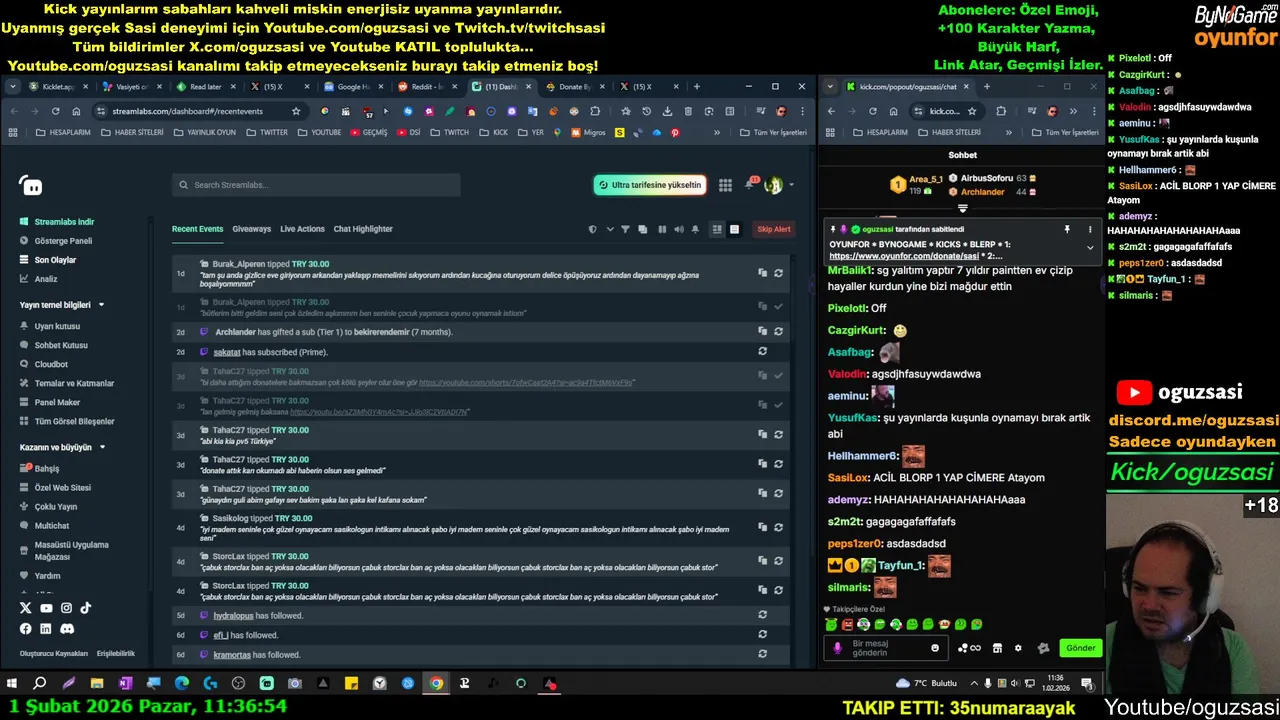Select Son Olaylar in the sidebar
The width and height of the screenshot is (1280, 720).
tap(48, 260)
